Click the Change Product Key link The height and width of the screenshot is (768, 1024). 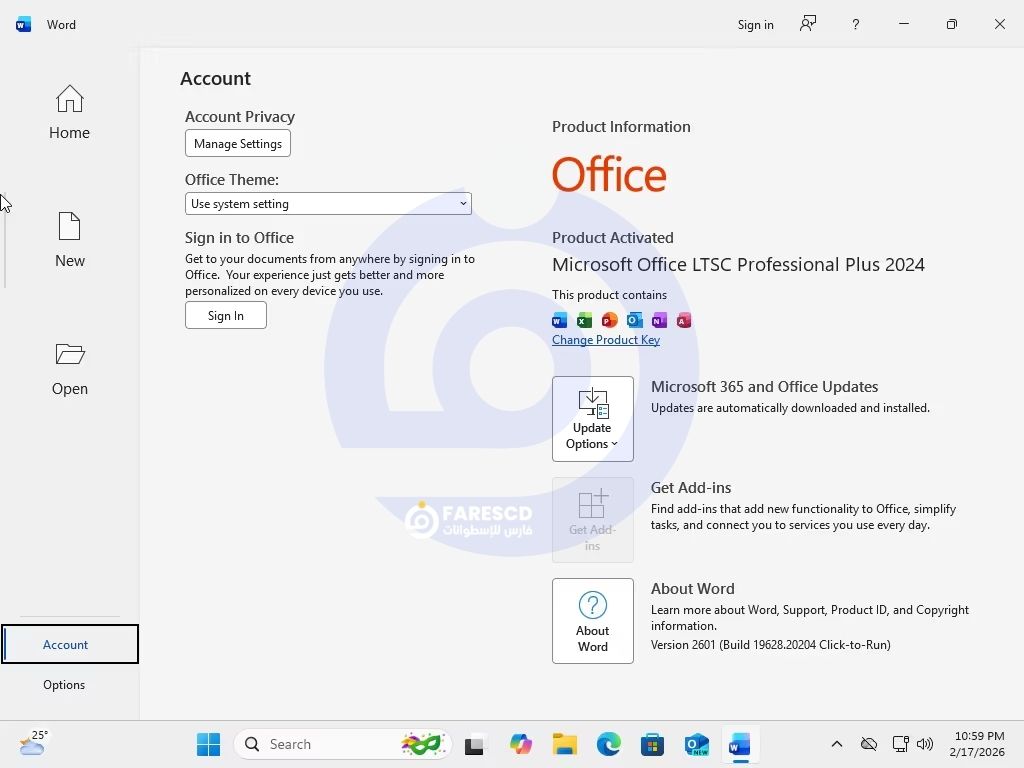(x=605, y=340)
